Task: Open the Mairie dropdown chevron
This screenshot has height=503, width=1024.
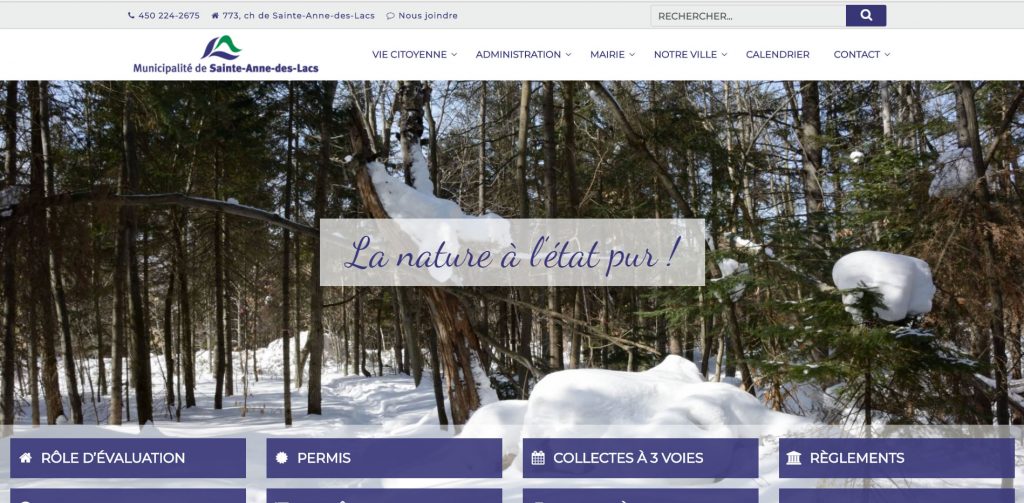Action: (x=632, y=55)
